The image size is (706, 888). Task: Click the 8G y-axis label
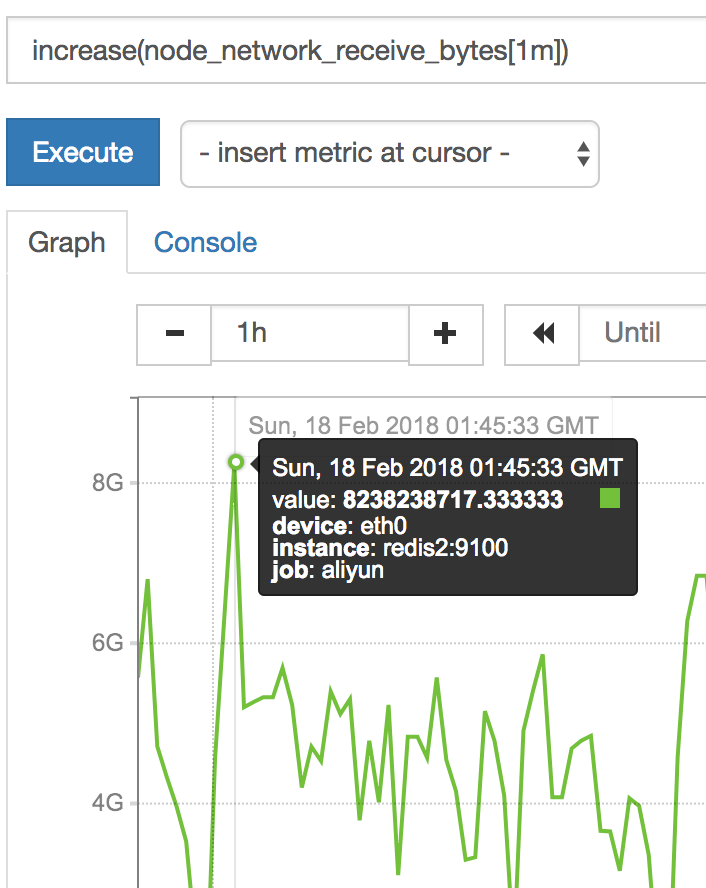pos(108,483)
